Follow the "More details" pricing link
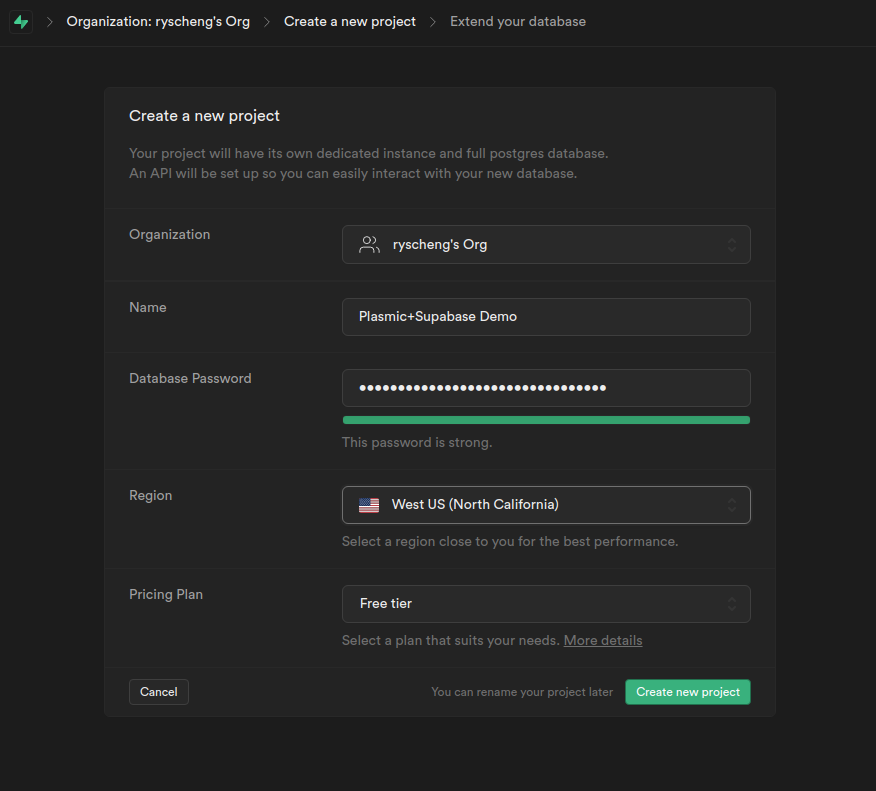 603,640
